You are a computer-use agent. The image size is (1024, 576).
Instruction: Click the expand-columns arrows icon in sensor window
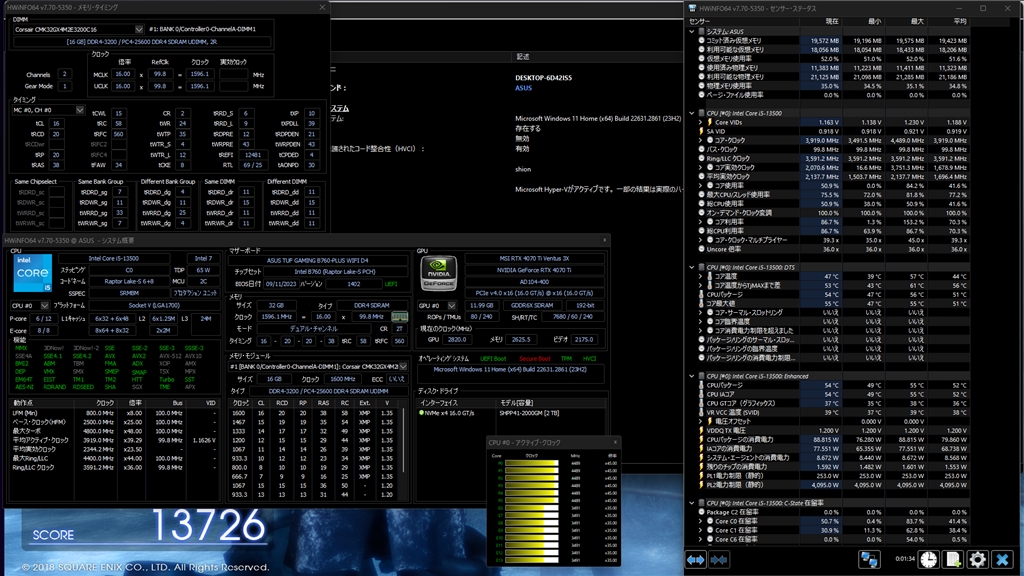click(696, 560)
